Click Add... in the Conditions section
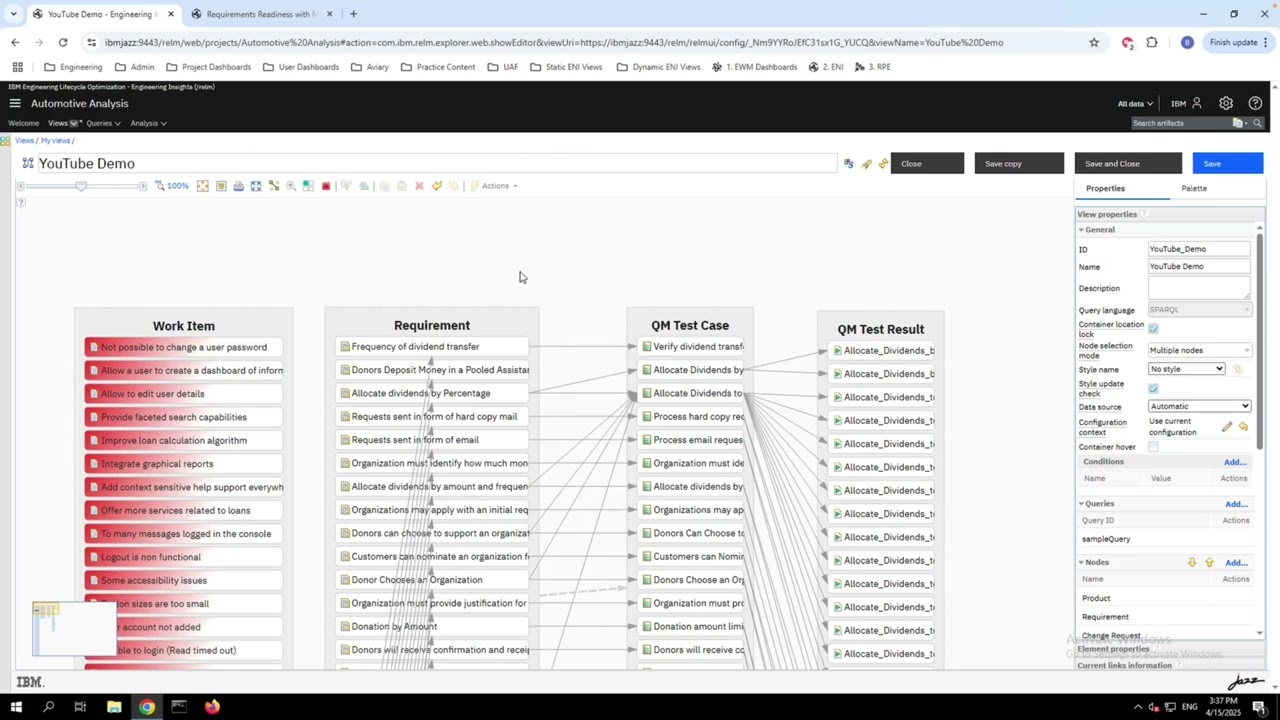This screenshot has height=720, width=1280. coord(1235,462)
